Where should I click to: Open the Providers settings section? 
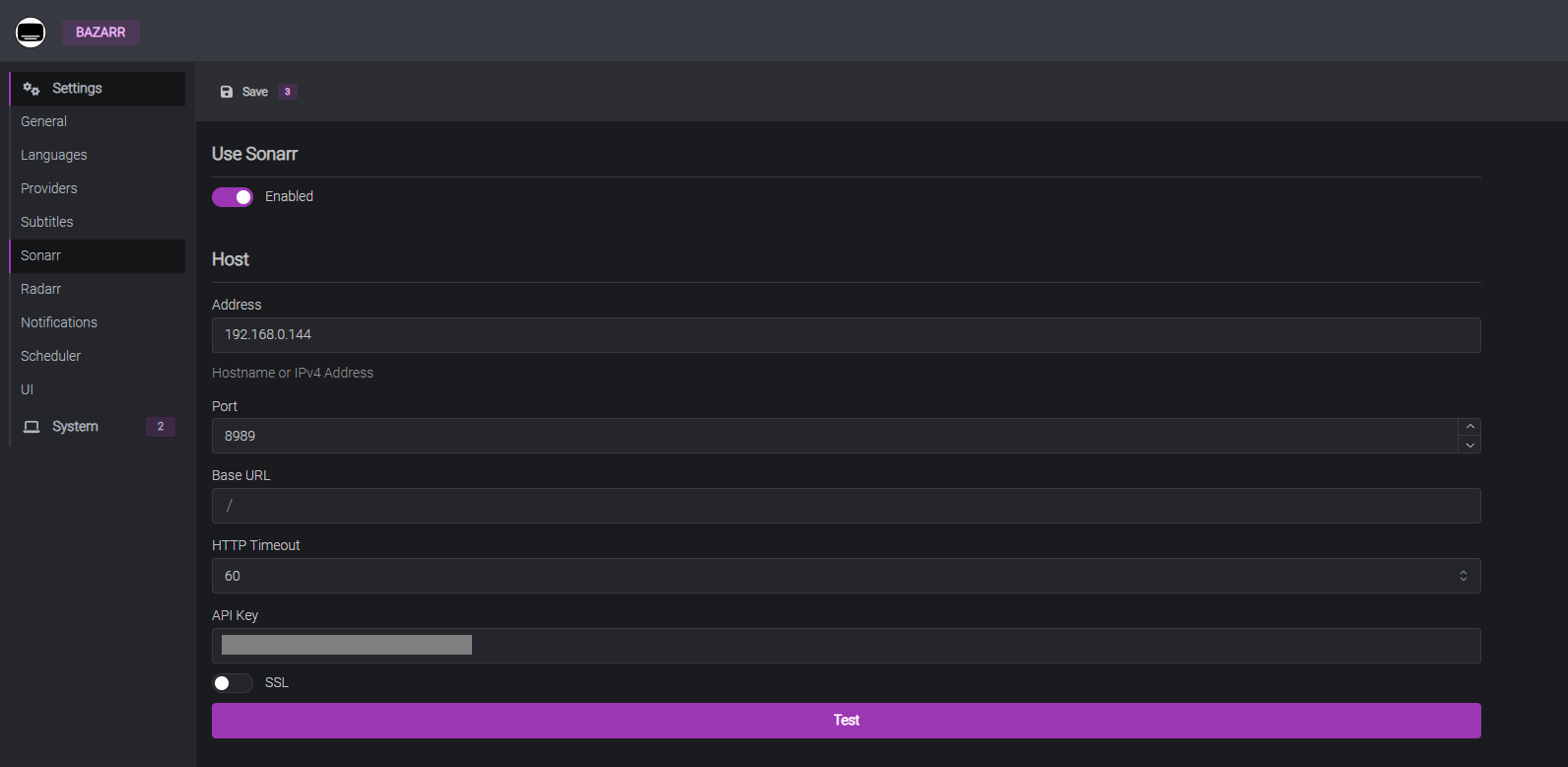(x=48, y=187)
